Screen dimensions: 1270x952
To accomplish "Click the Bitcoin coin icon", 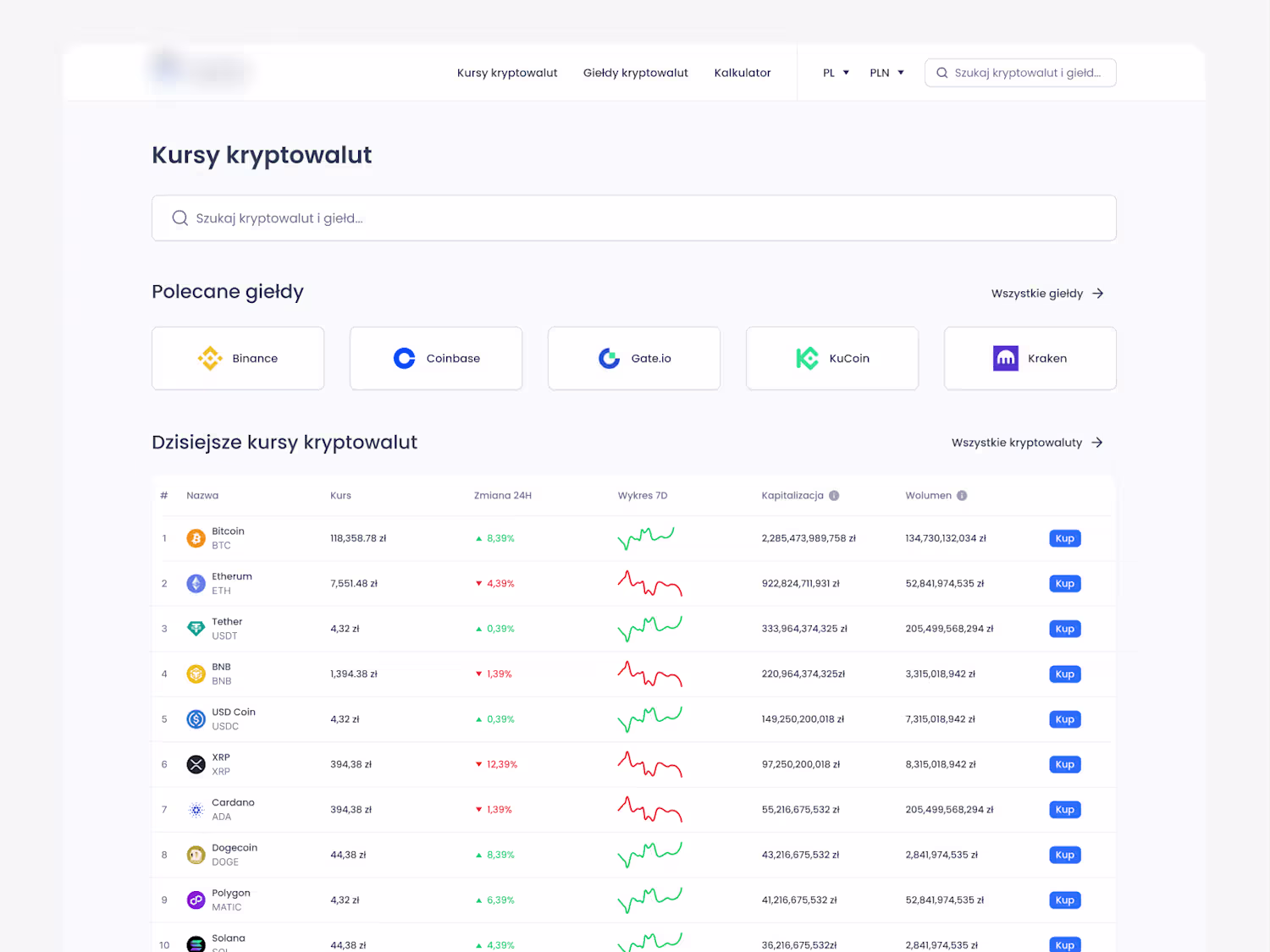I will (196, 538).
